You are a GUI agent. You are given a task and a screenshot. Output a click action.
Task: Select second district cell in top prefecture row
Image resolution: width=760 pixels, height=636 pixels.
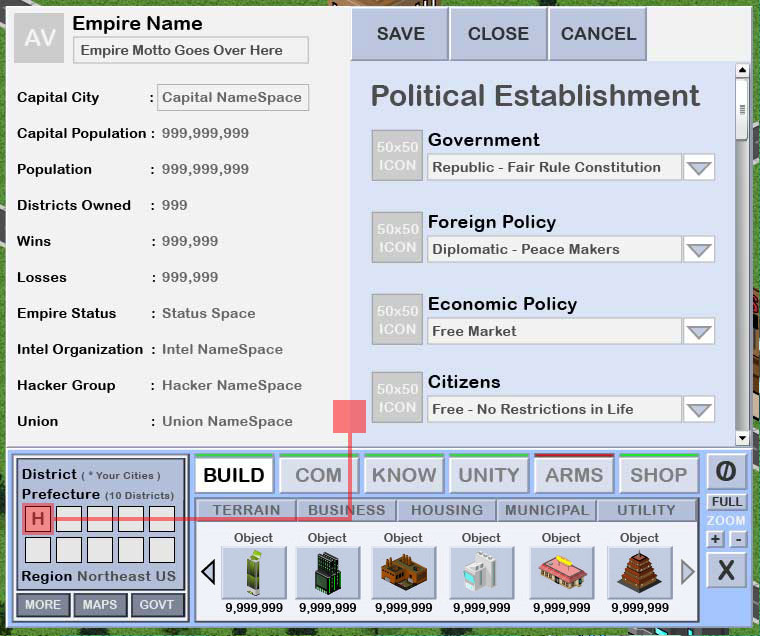tap(69, 519)
